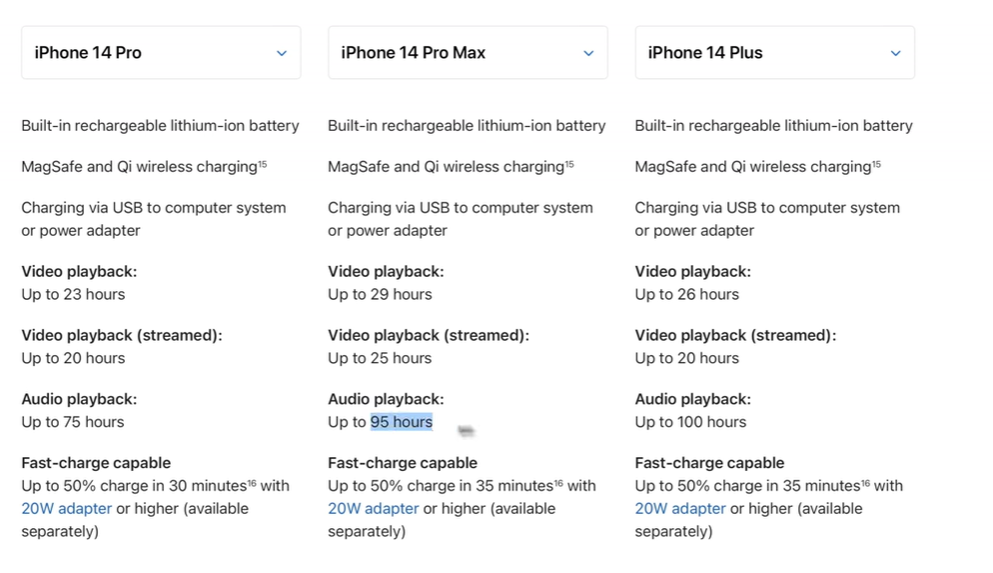
Task: Open the 20W adapter link under iPhone 14 Pro
Action: point(66,508)
